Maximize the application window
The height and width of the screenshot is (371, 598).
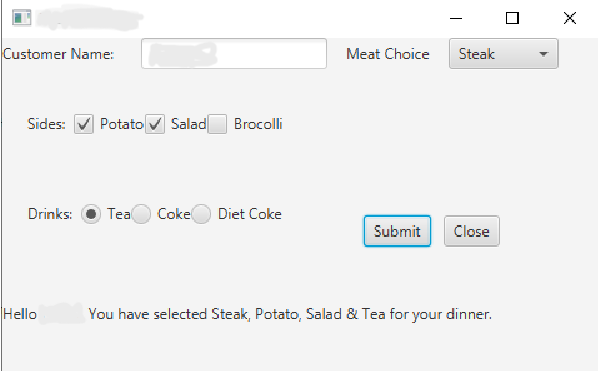click(512, 18)
